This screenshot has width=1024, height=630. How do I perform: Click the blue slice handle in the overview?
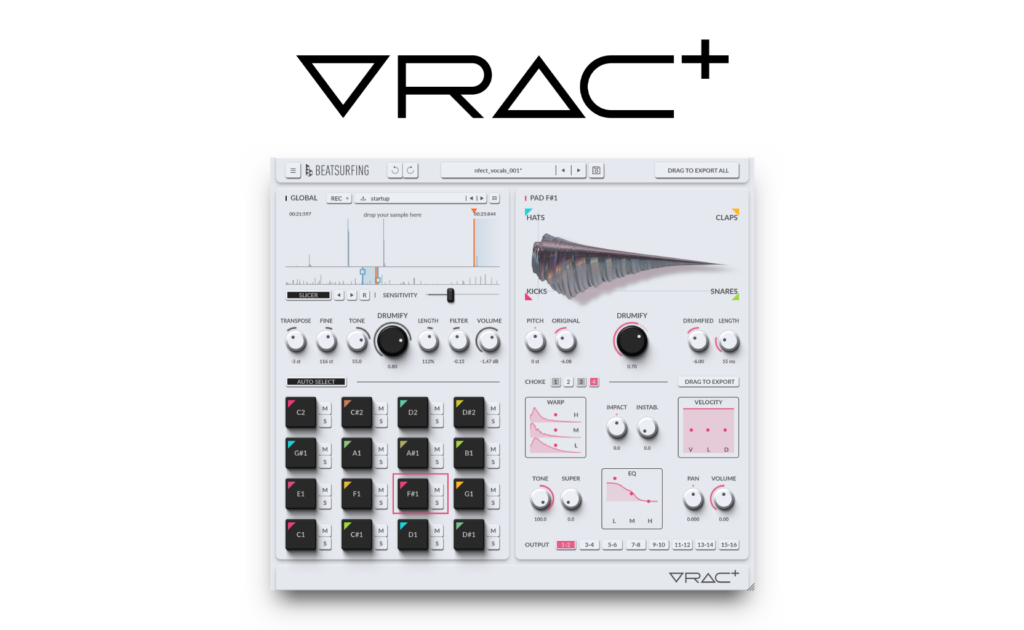[x=362, y=272]
